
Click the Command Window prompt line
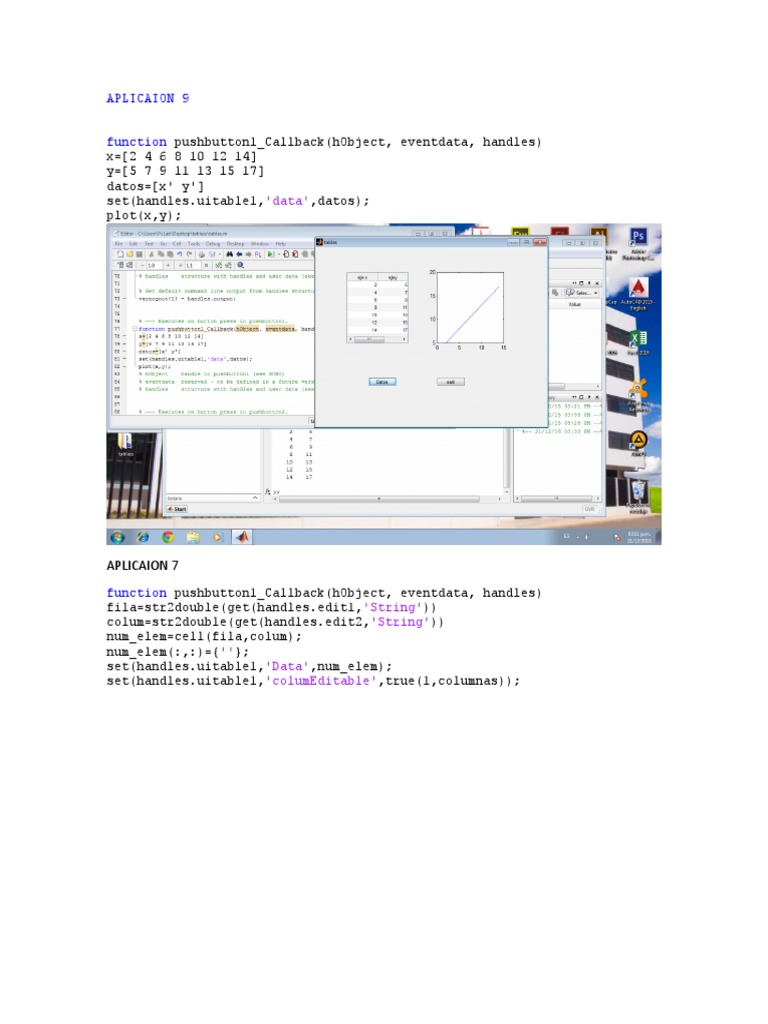(x=385, y=491)
